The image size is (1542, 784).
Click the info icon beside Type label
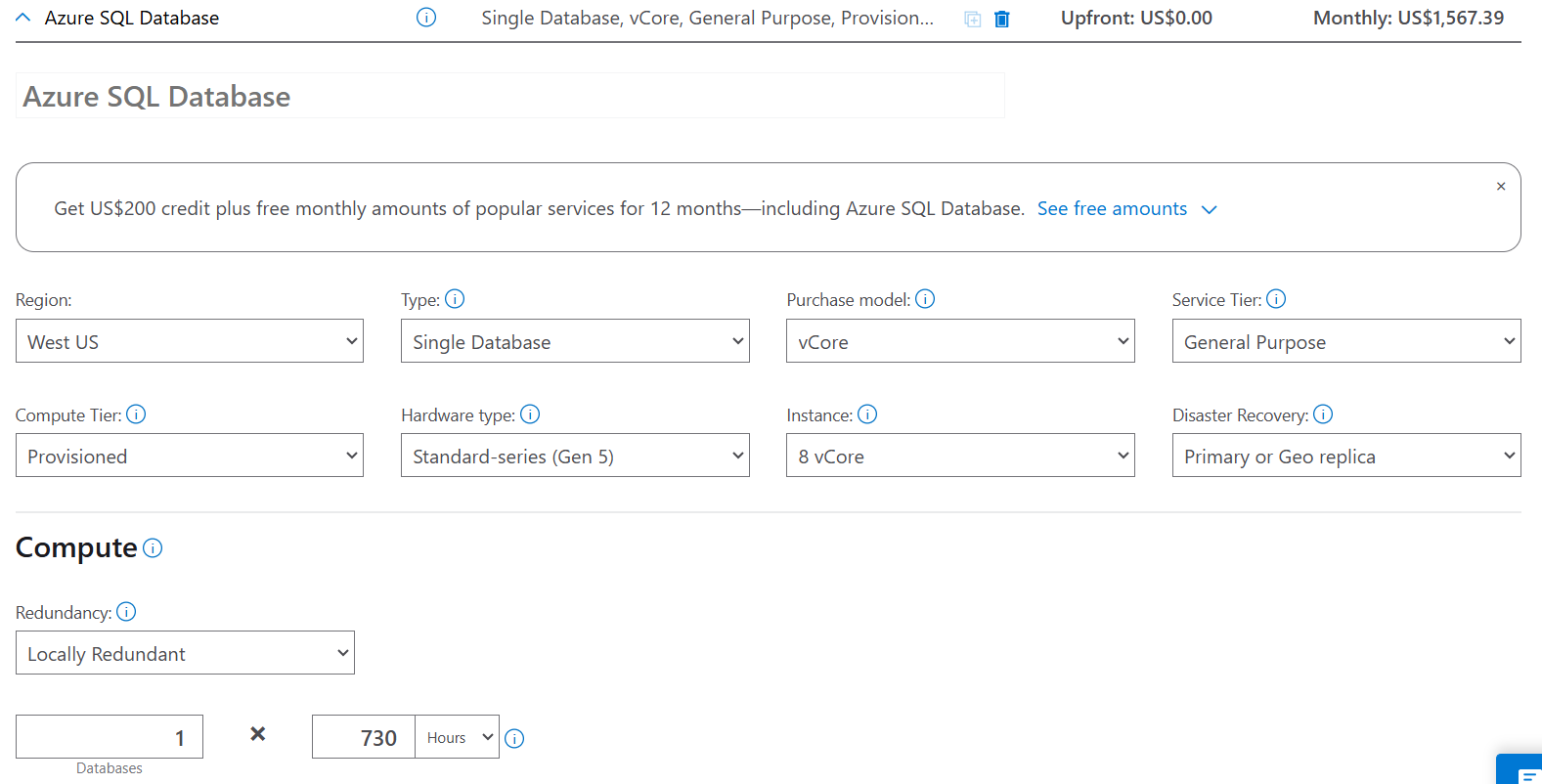tap(455, 299)
